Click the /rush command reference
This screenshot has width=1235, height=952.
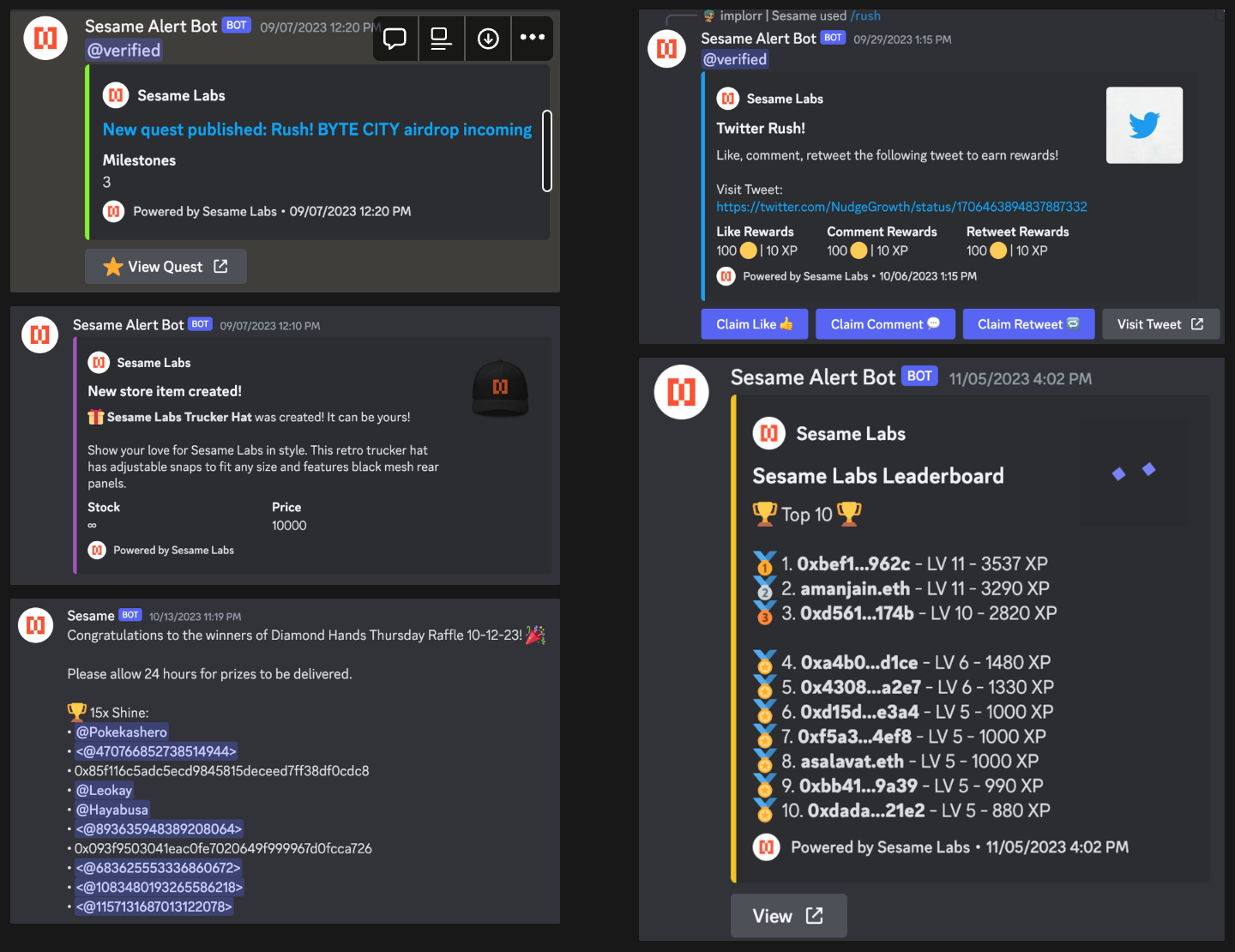[x=865, y=15]
